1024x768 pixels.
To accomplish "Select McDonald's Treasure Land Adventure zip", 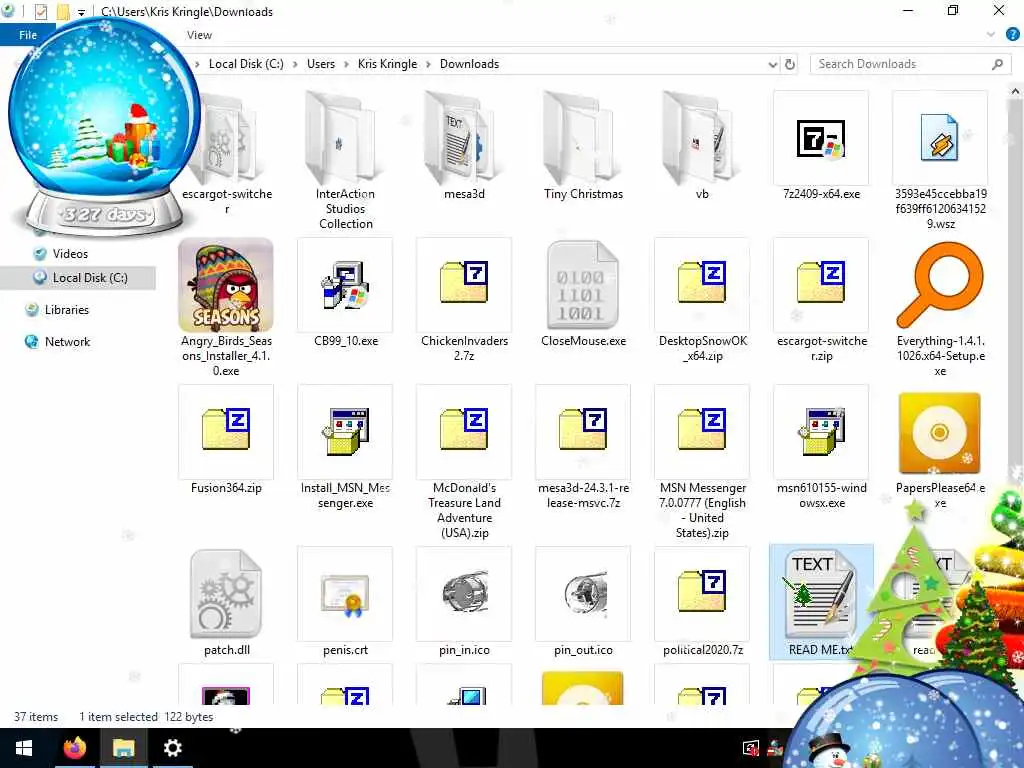I will coord(464,462).
